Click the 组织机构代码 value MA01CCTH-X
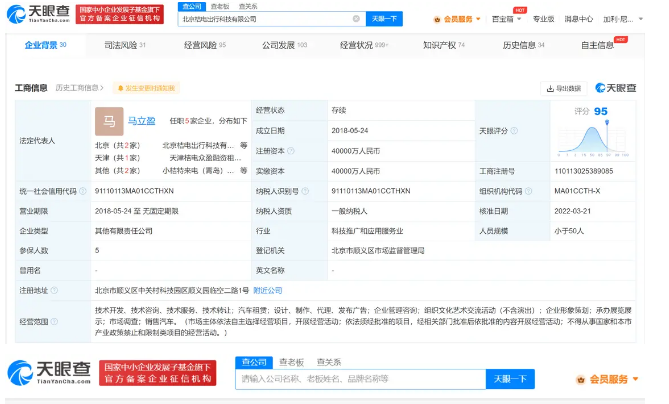The width and height of the screenshot is (669, 404). click(x=577, y=191)
